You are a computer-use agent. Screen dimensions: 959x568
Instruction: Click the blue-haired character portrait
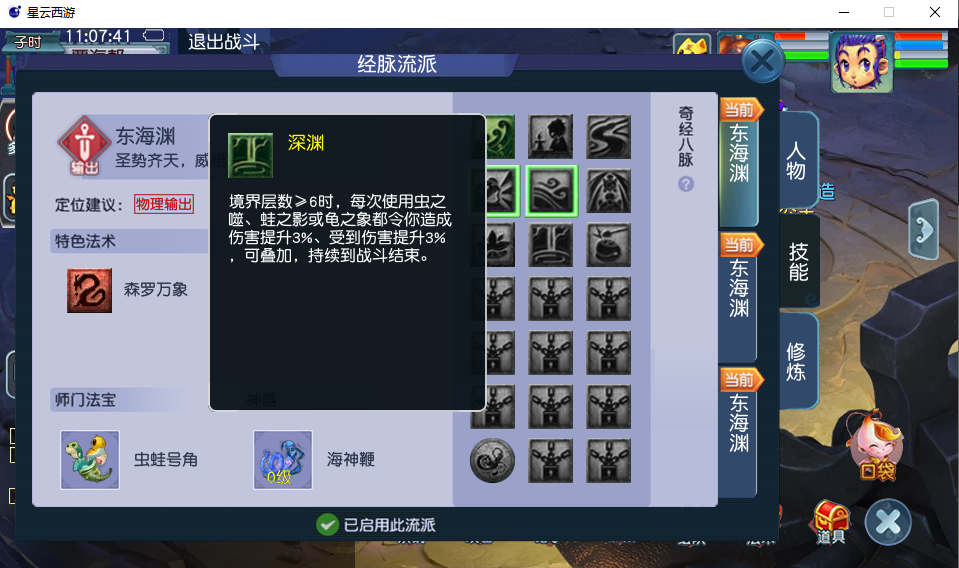pos(861,61)
